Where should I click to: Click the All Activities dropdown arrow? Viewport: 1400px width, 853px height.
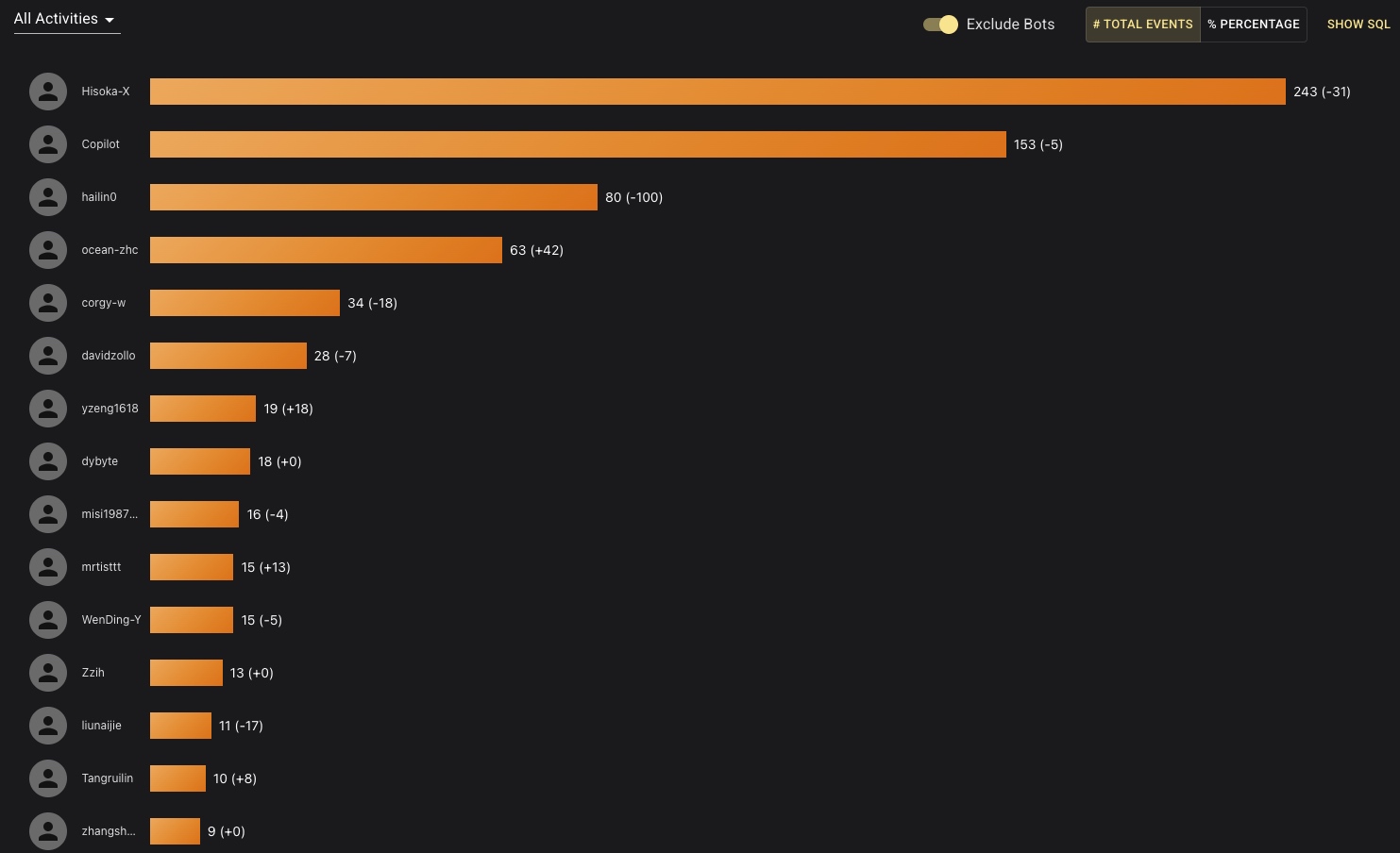pyautogui.click(x=110, y=20)
